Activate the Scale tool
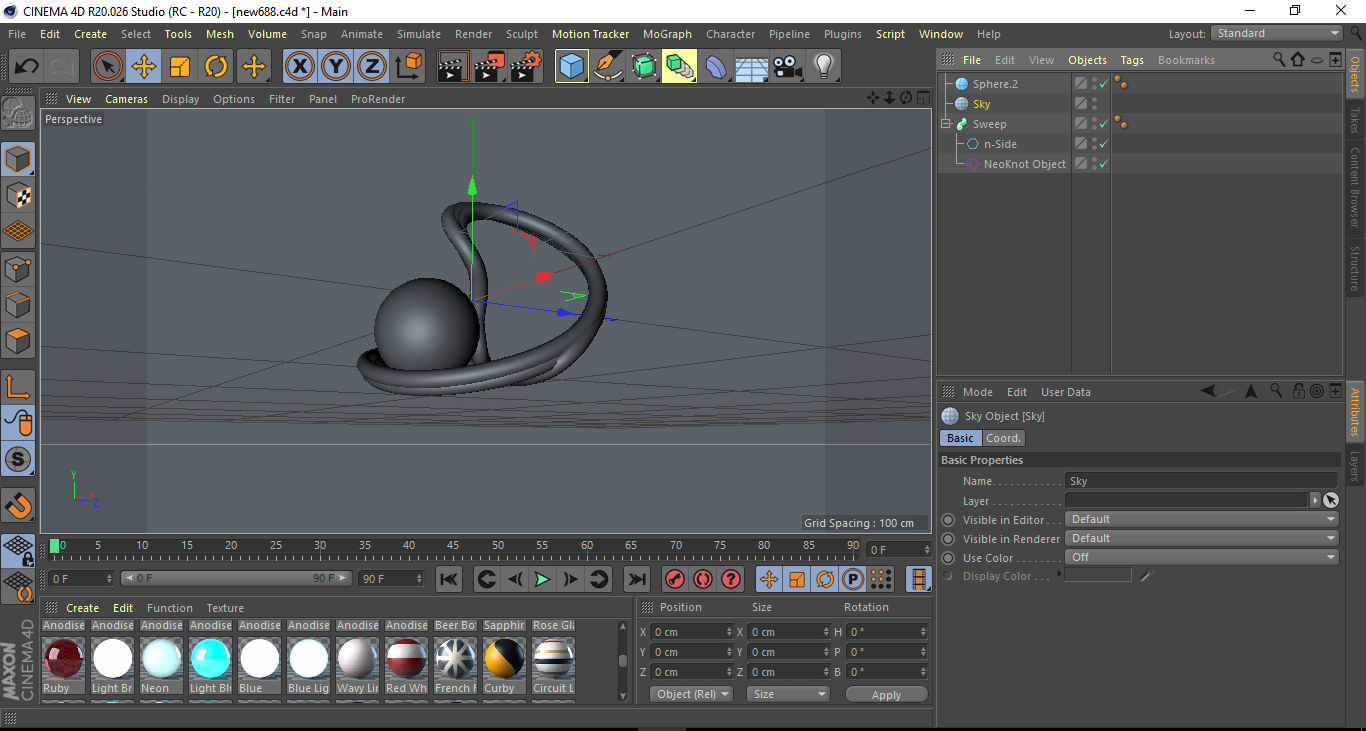This screenshot has width=1366, height=731. pos(180,67)
